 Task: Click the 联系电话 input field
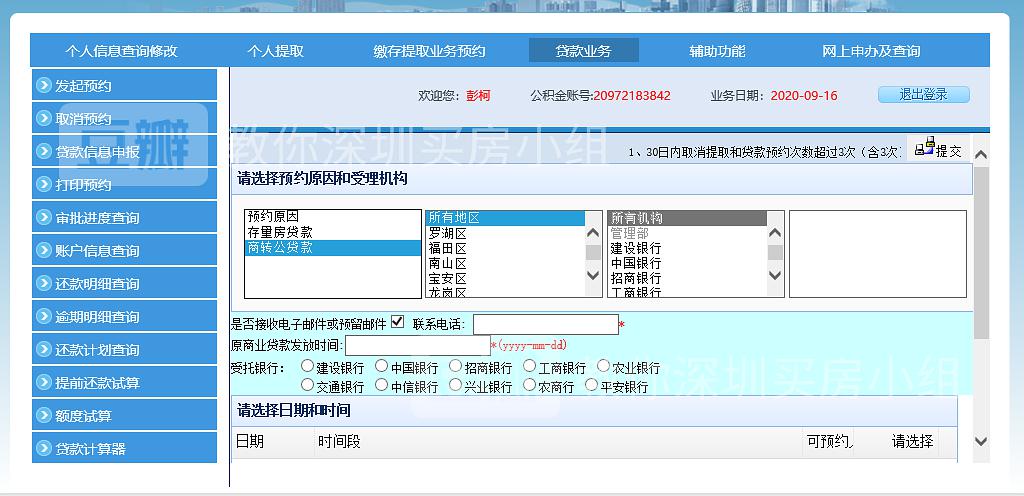(x=545, y=325)
